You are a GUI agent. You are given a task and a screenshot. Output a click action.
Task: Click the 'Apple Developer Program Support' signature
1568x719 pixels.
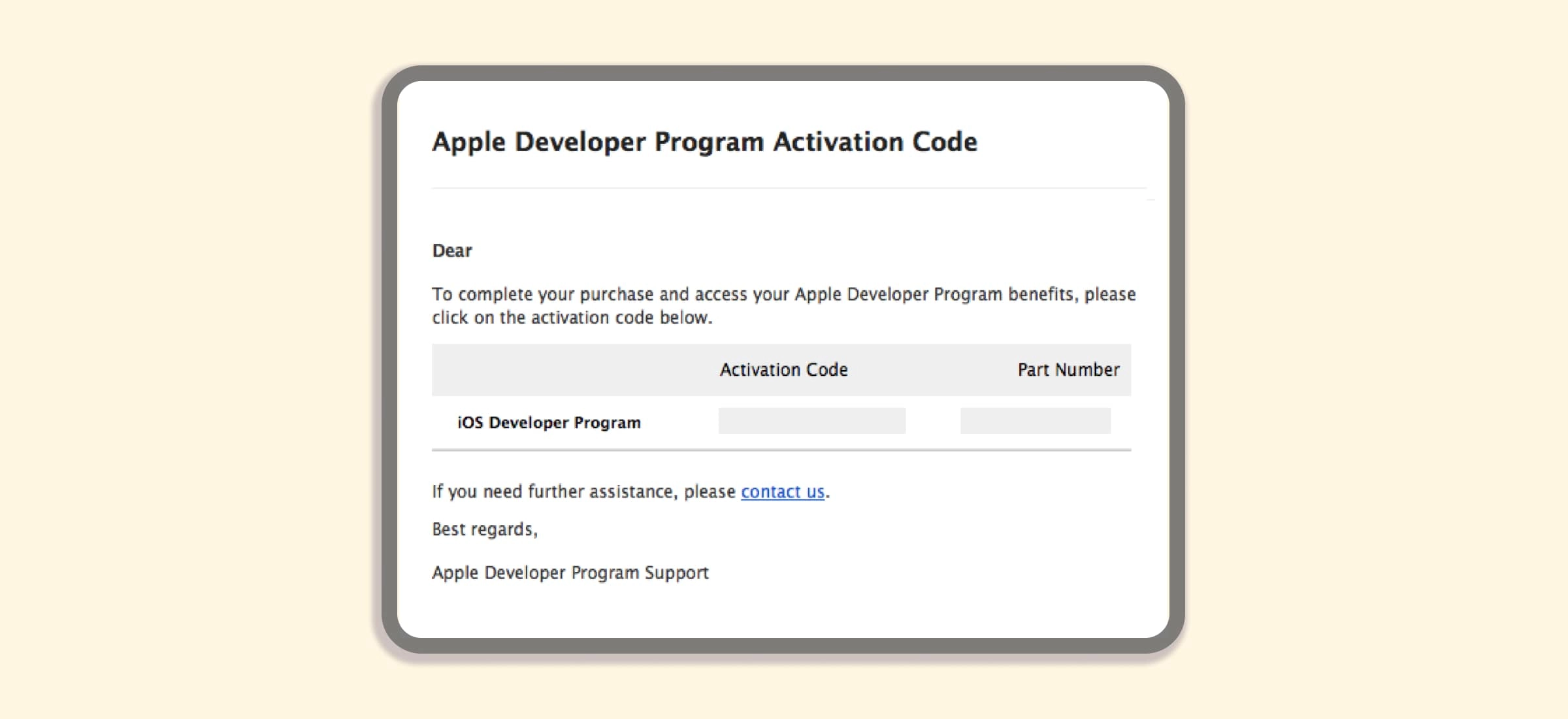point(570,573)
